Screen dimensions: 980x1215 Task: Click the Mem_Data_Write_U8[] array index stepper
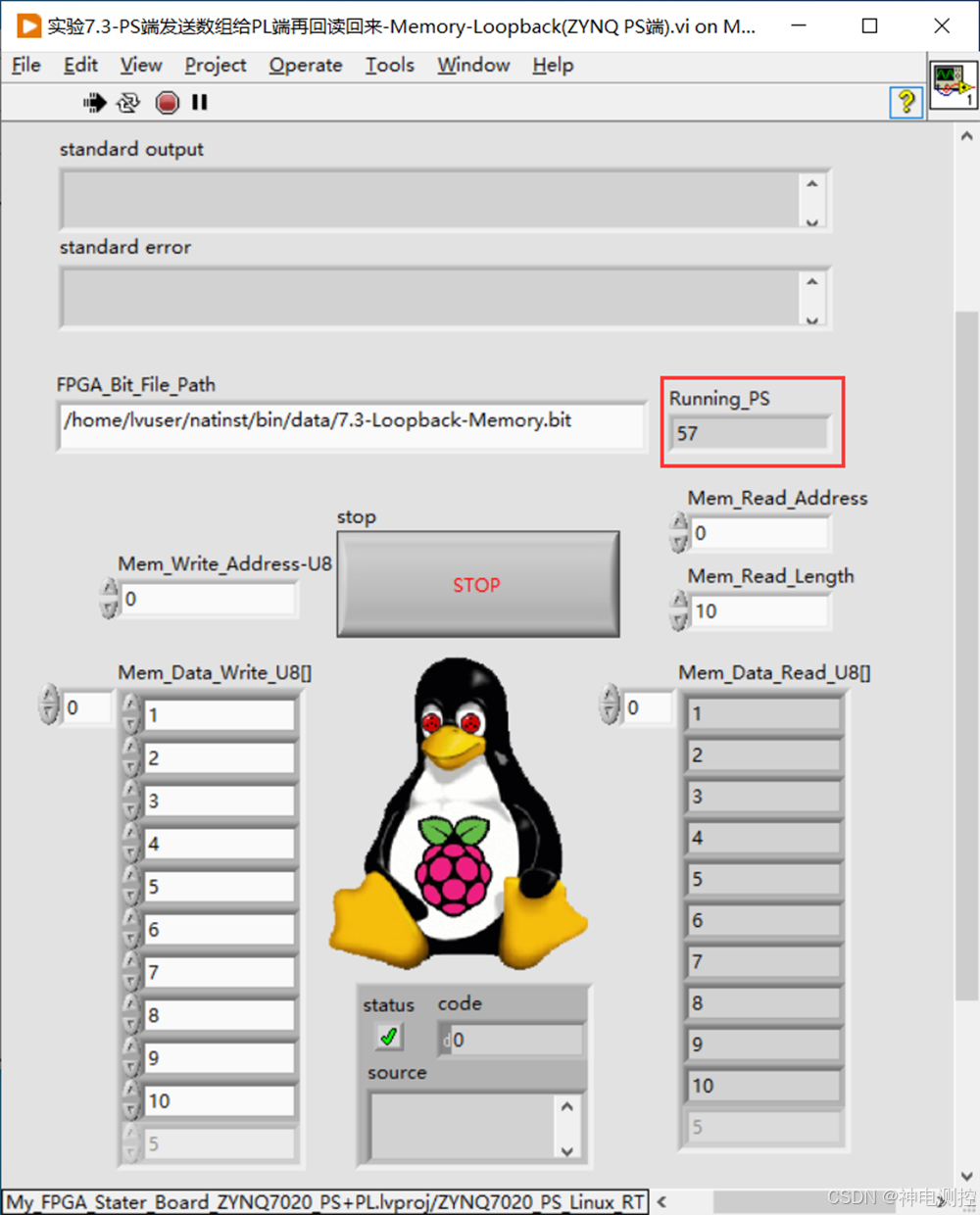(x=48, y=705)
